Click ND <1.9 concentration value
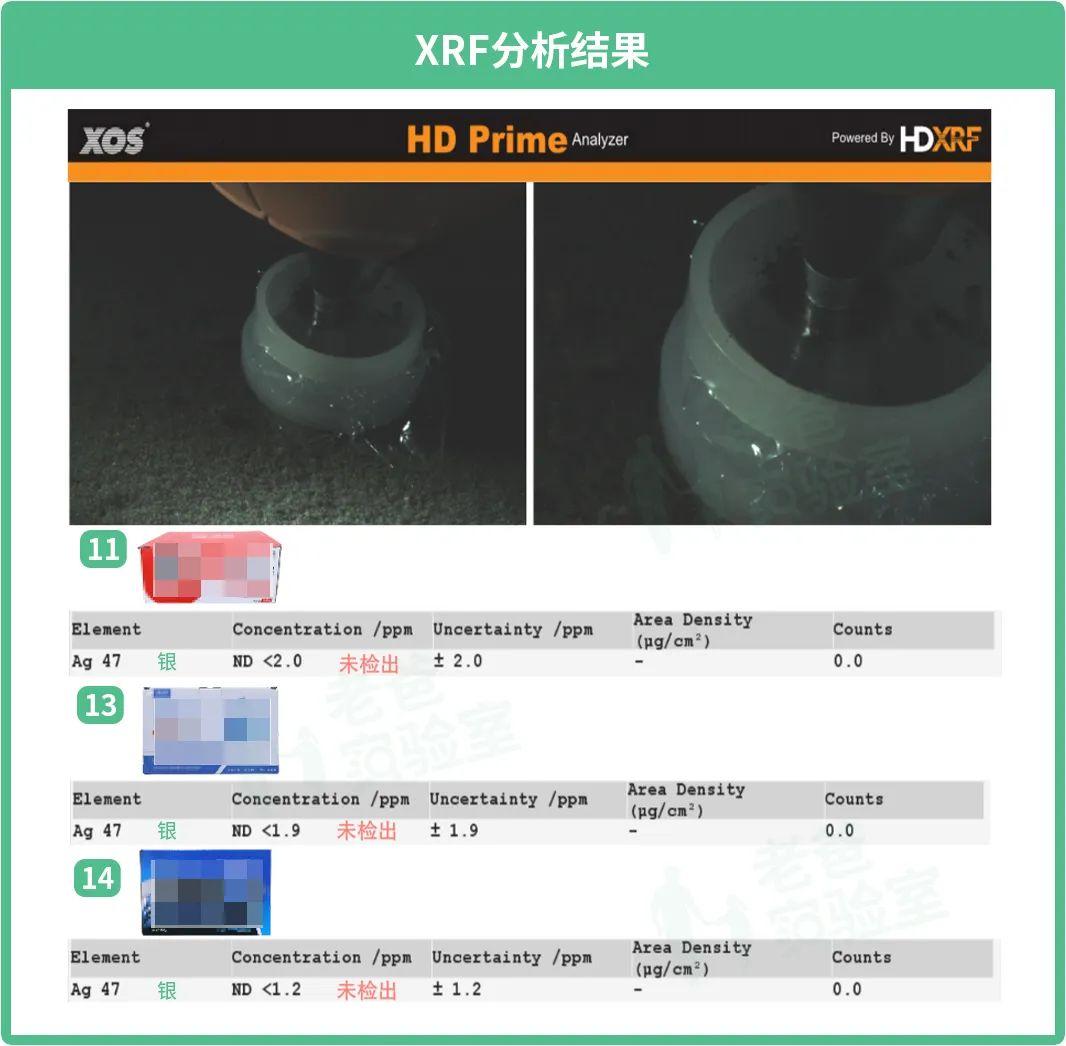 click(266, 831)
